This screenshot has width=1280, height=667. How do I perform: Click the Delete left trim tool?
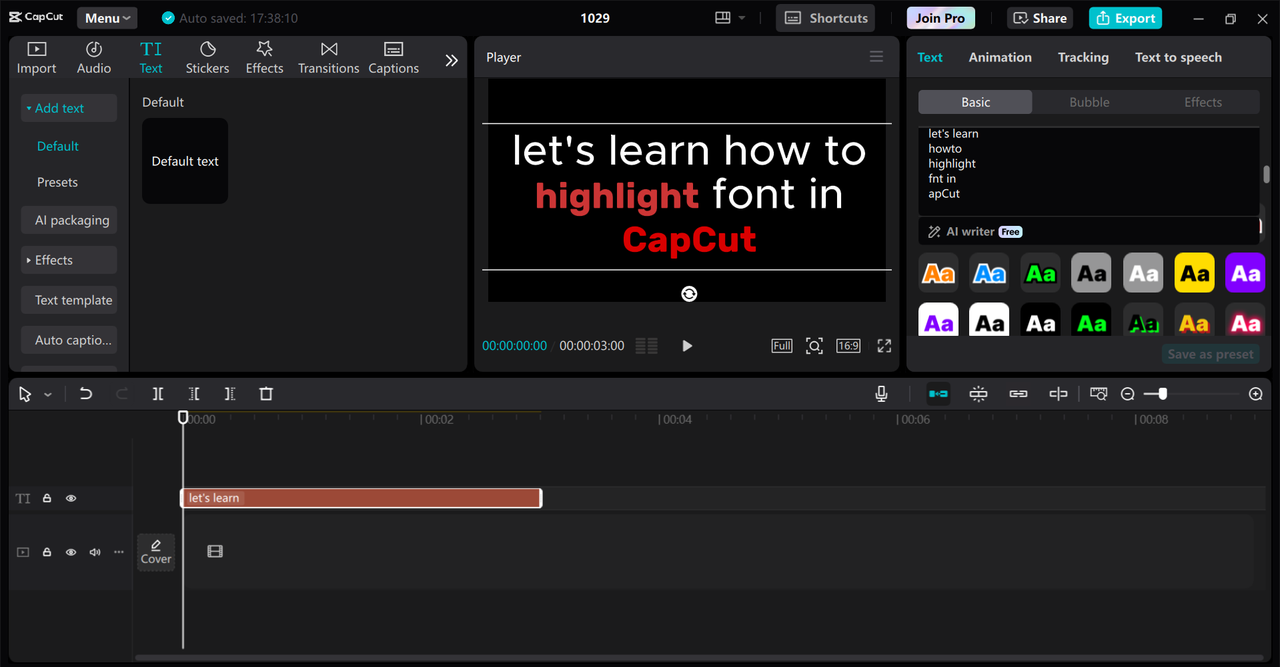194,394
